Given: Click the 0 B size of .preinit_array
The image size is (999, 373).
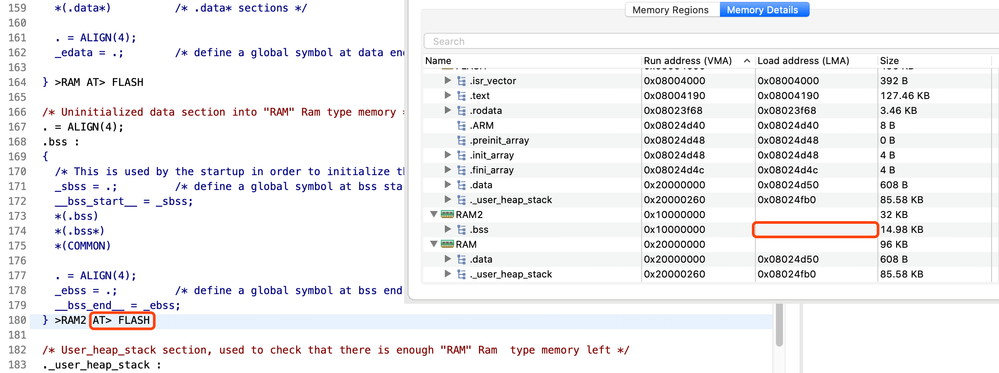Looking at the screenshot, I should pyautogui.click(x=888, y=140).
